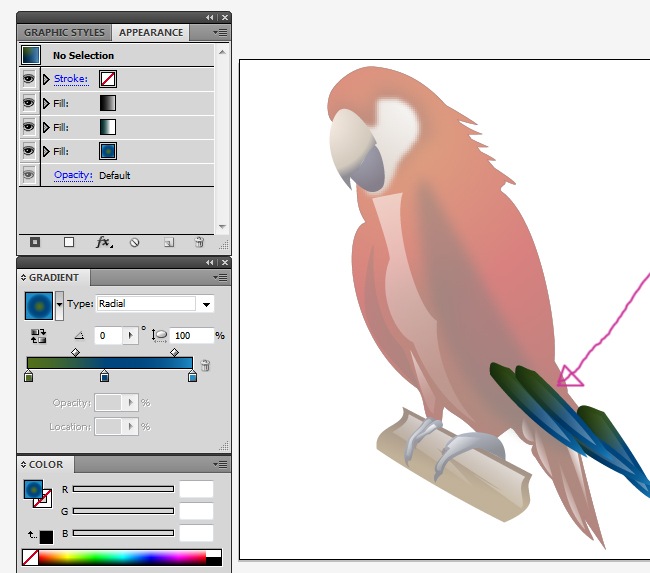This screenshot has height=573, width=650.
Task: Toggle visibility of the radial blue Fill
Action: pos(29,151)
